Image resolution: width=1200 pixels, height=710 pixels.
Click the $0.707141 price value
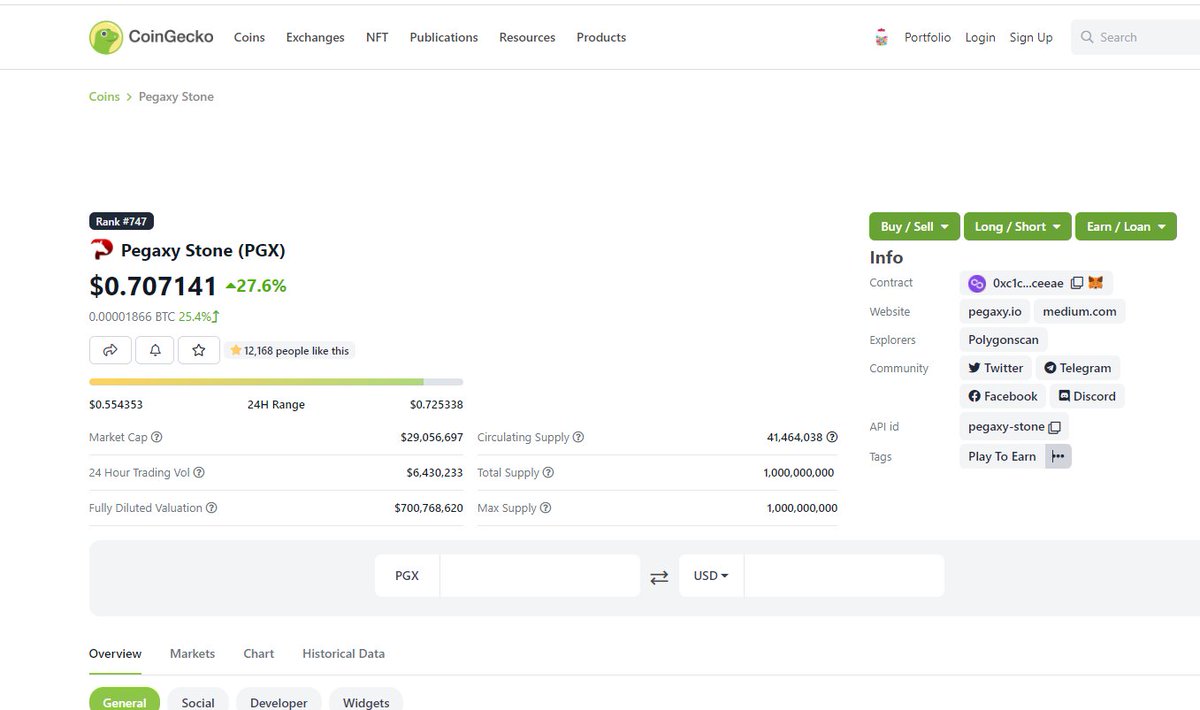click(153, 286)
